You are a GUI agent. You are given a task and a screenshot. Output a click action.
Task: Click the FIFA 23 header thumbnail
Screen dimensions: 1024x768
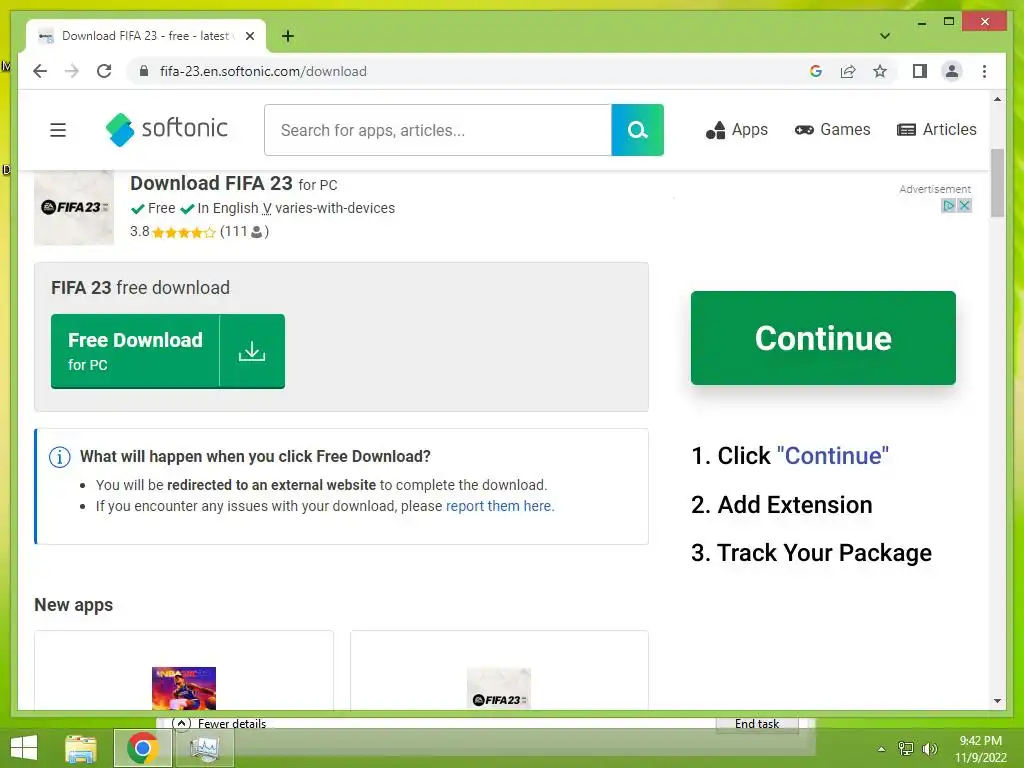[74, 208]
